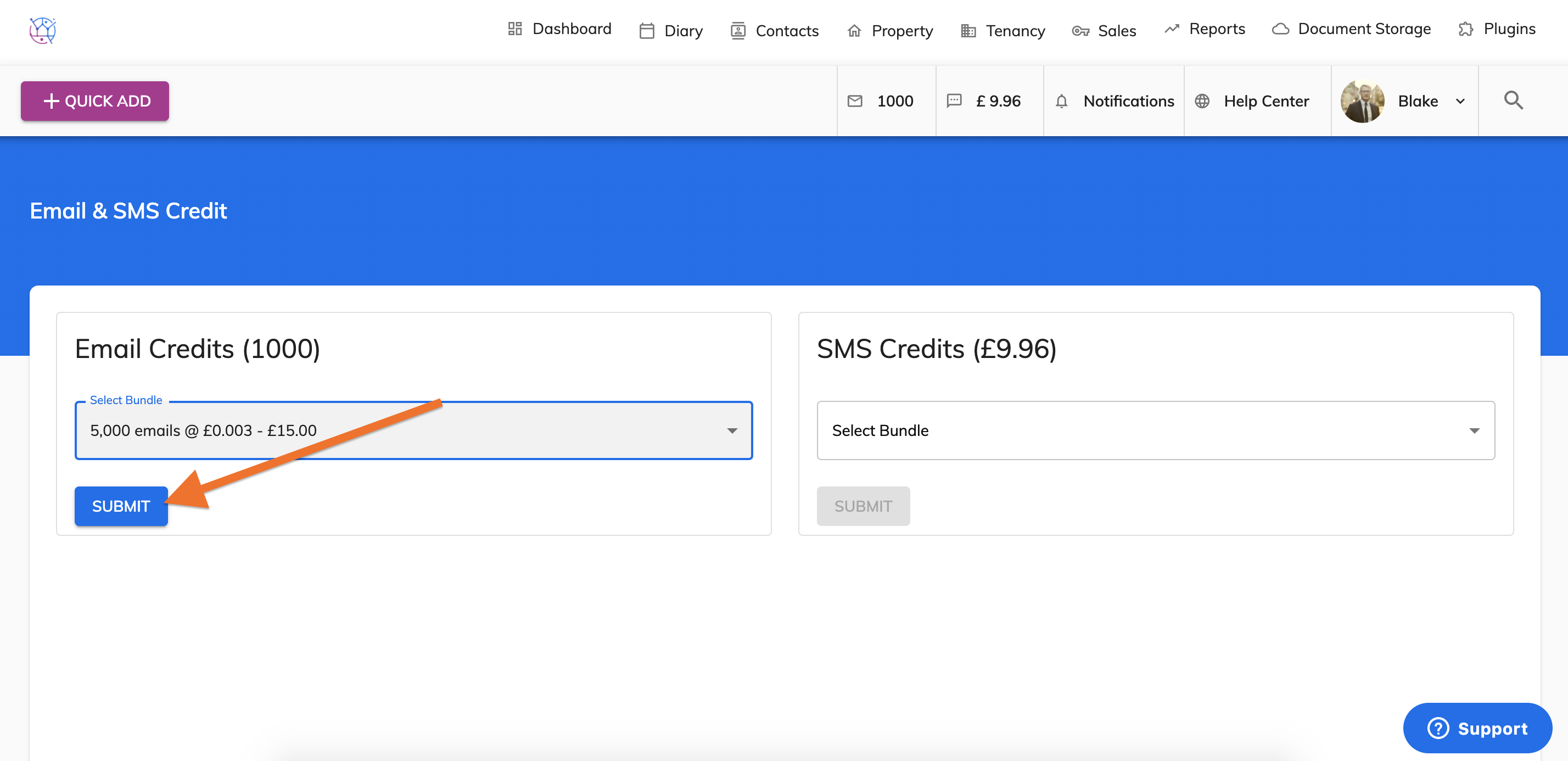This screenshot has width=1568, height=761.
Task: Click the Plugins puzzle icon
Action: pos(1465,29)
